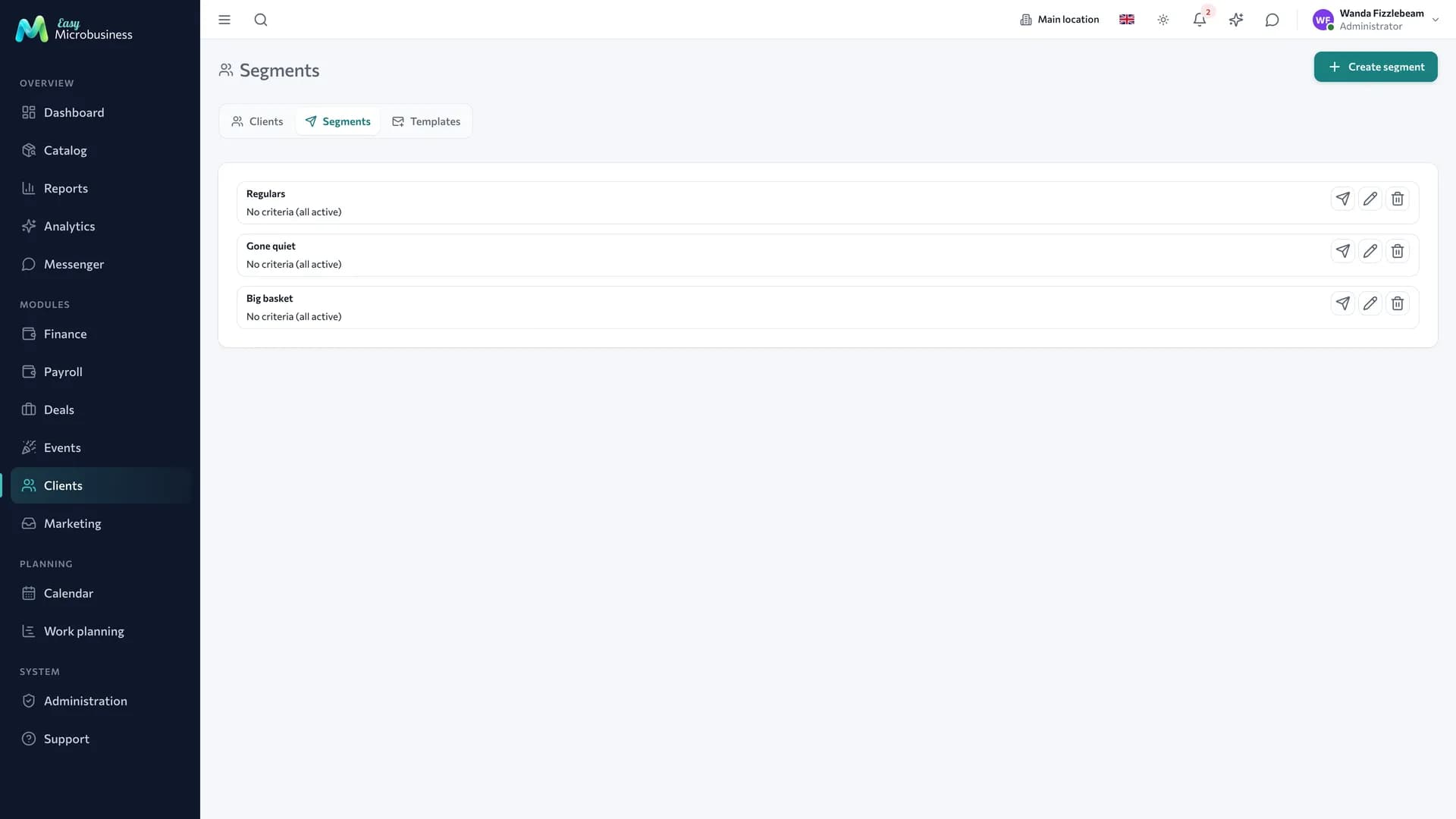Viewport: 1456px width, 819px height.
Task: Open AI sparkle assistant icon
Action: click(1236, 20)
